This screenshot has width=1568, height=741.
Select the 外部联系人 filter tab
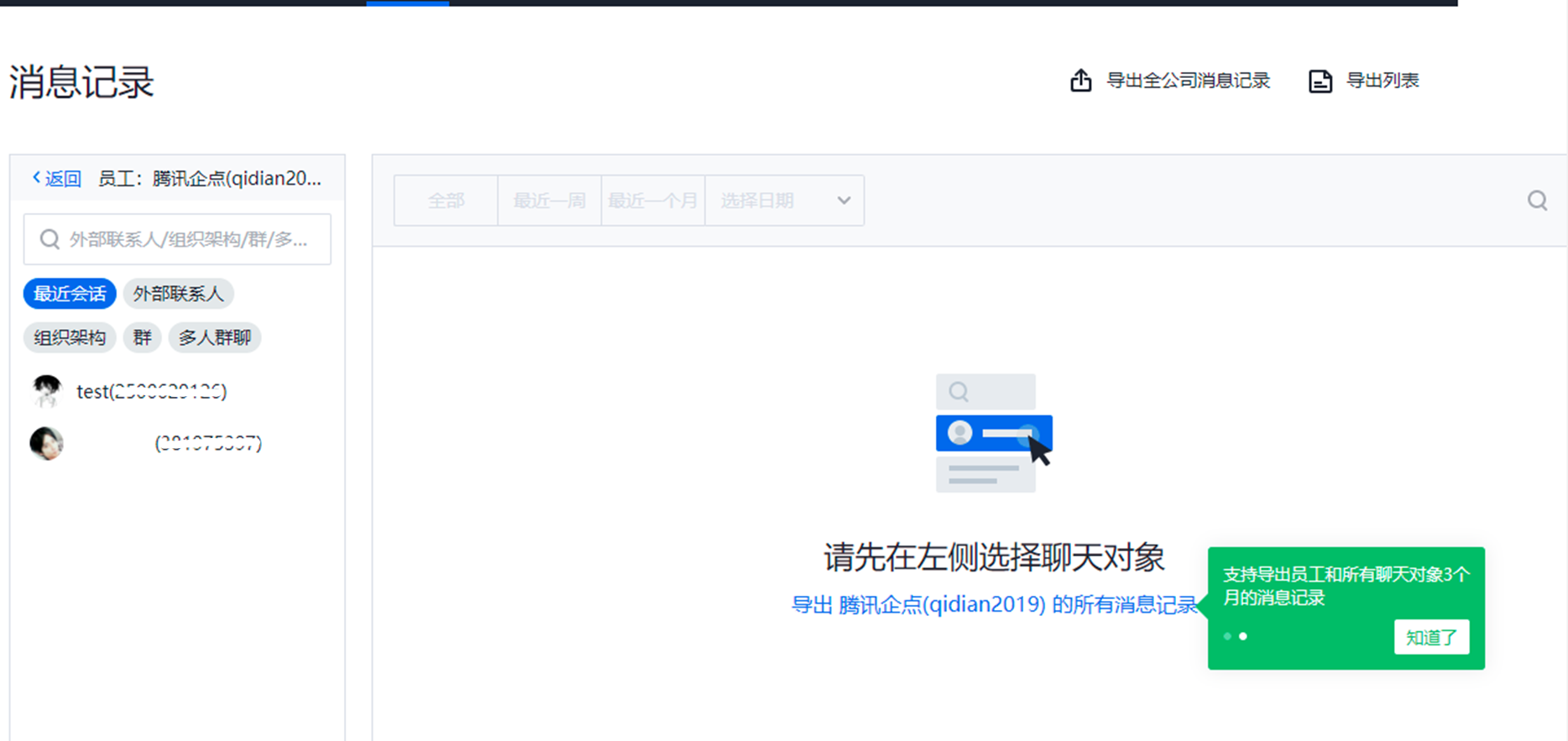point(178,294)
